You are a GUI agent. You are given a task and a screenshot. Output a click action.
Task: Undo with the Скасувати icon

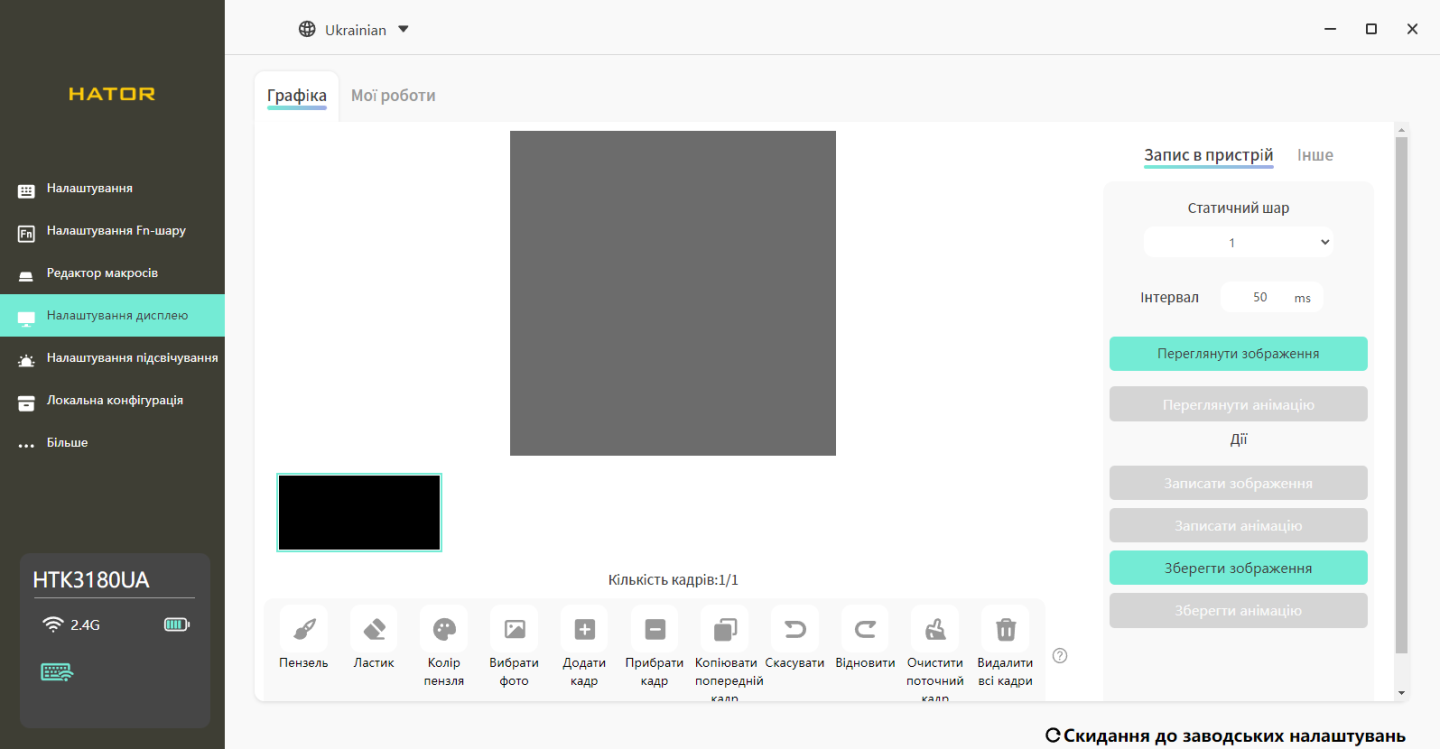point(795,629)
